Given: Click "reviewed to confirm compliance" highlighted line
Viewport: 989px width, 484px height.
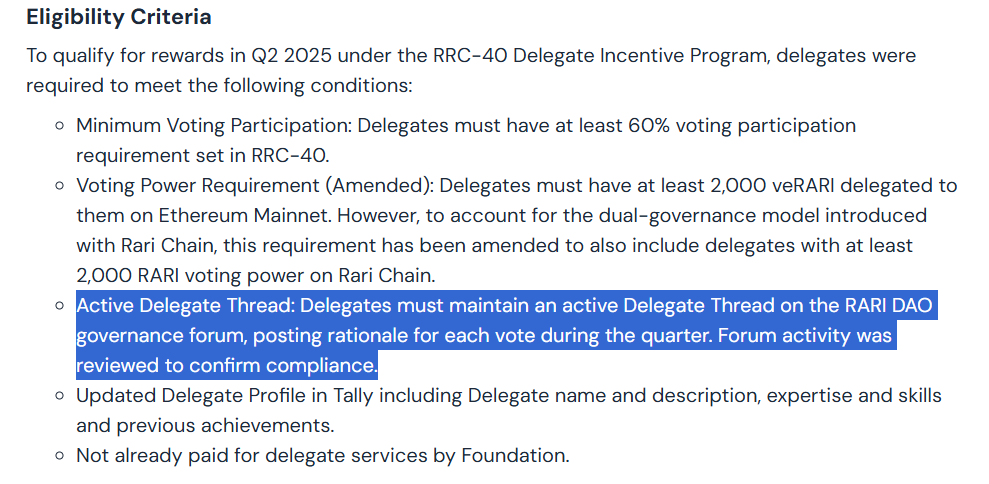Looking at the screenshot, I should [226, 365].
